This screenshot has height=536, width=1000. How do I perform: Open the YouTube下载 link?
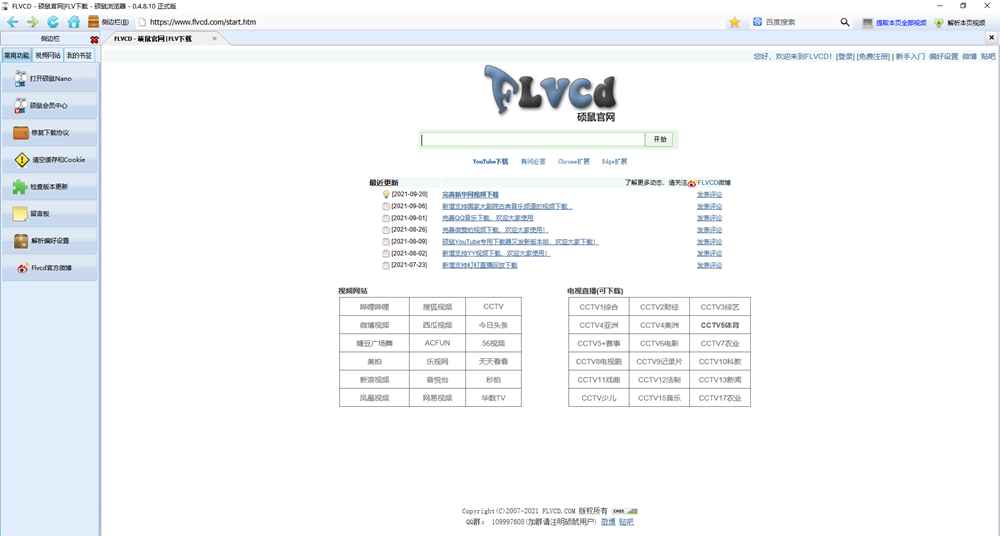click(490, 162)
